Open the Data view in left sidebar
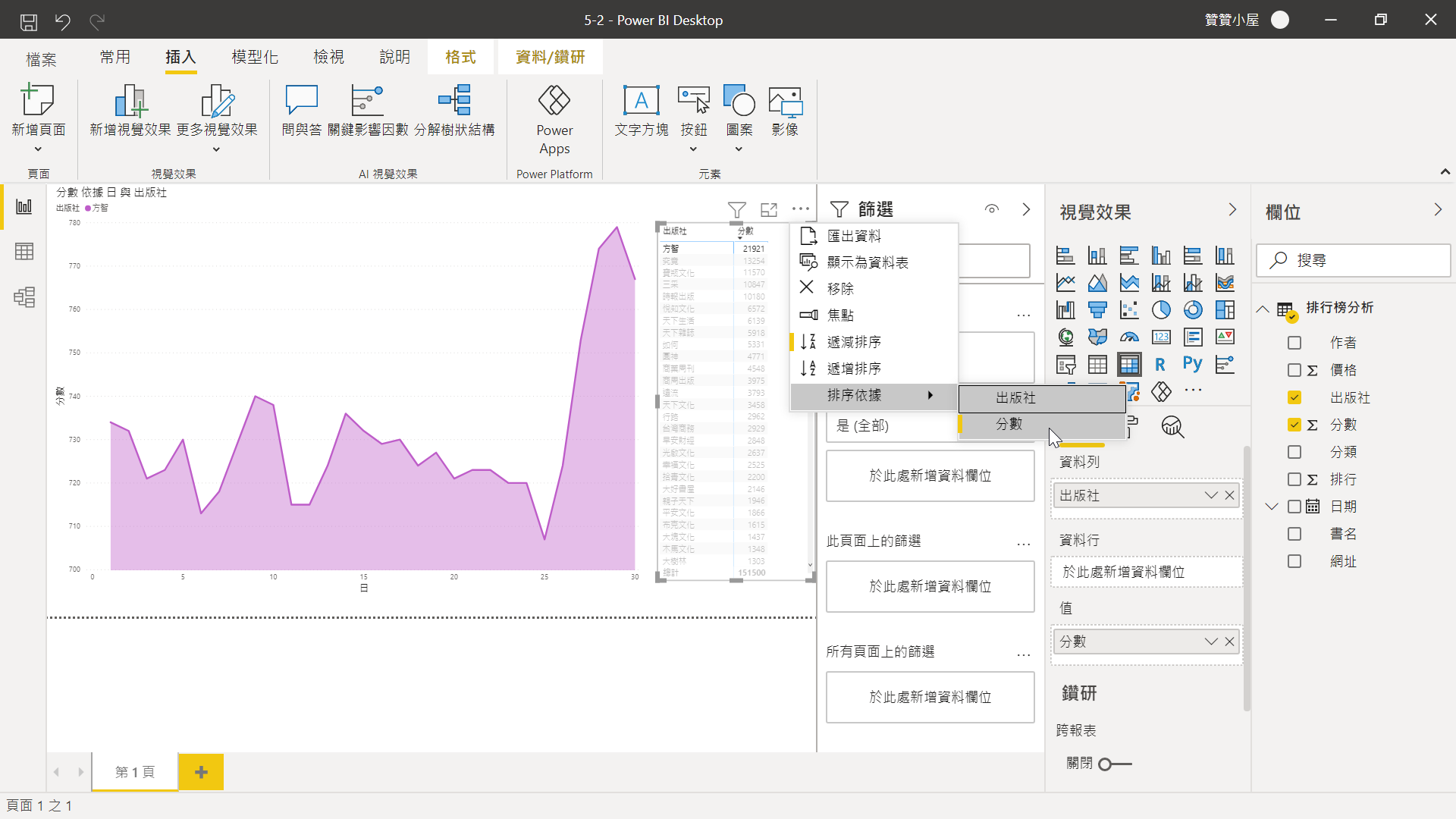Viewport: 1456px width, 819px height. click(x=24, y=252)
